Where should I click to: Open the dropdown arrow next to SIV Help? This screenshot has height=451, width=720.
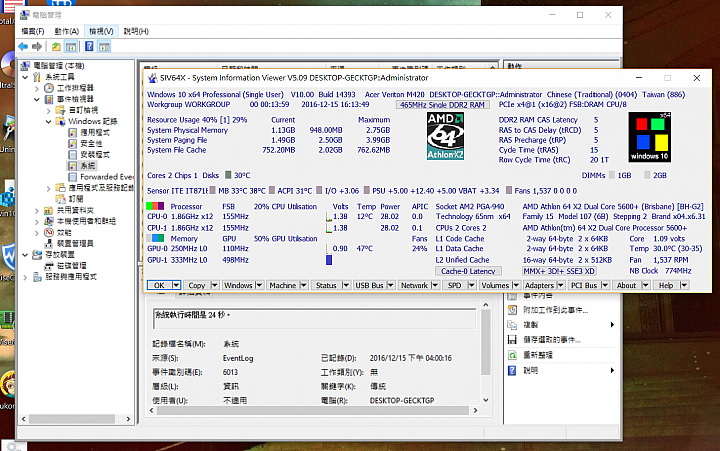point(684,285)
